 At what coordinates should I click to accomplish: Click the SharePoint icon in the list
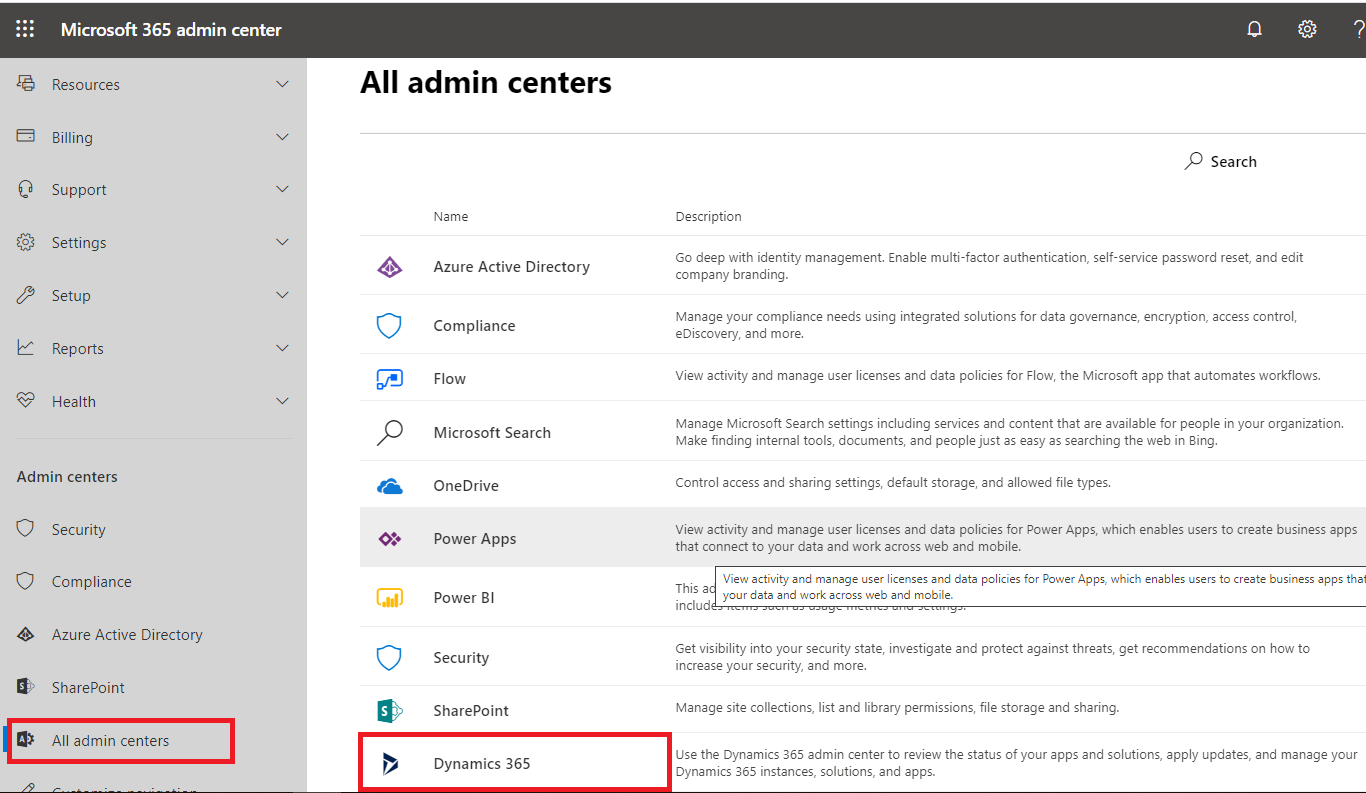pyautogui.click(x=389, y=711)
